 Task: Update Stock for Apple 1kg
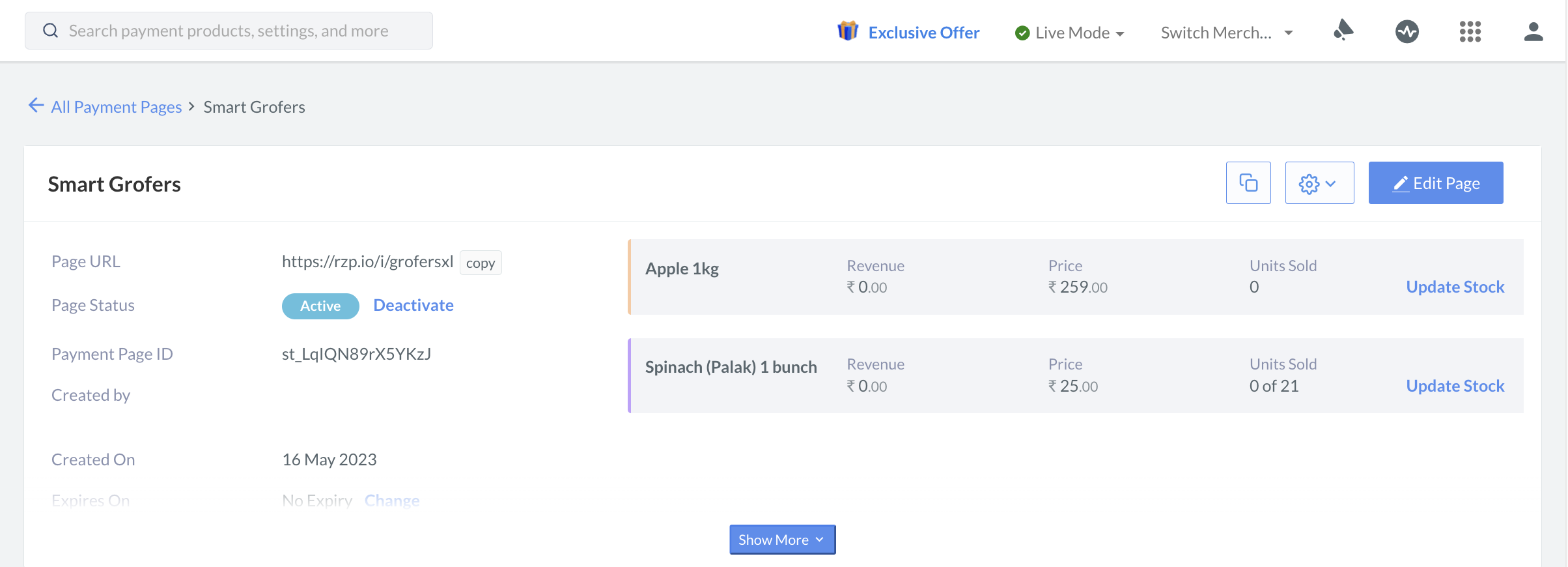(x=1455, y=287)
